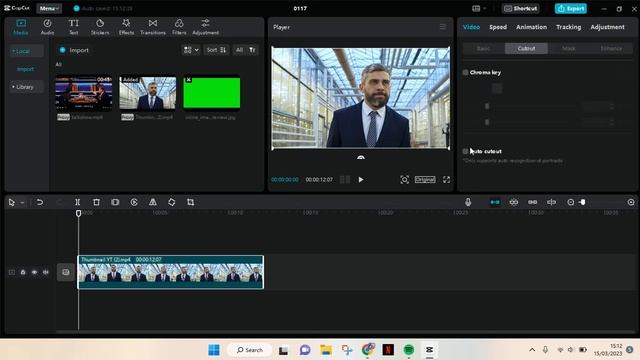The width and height of the screenshot is (640, 360).
Task: Click the Export button
Action: tap(571, 8)
